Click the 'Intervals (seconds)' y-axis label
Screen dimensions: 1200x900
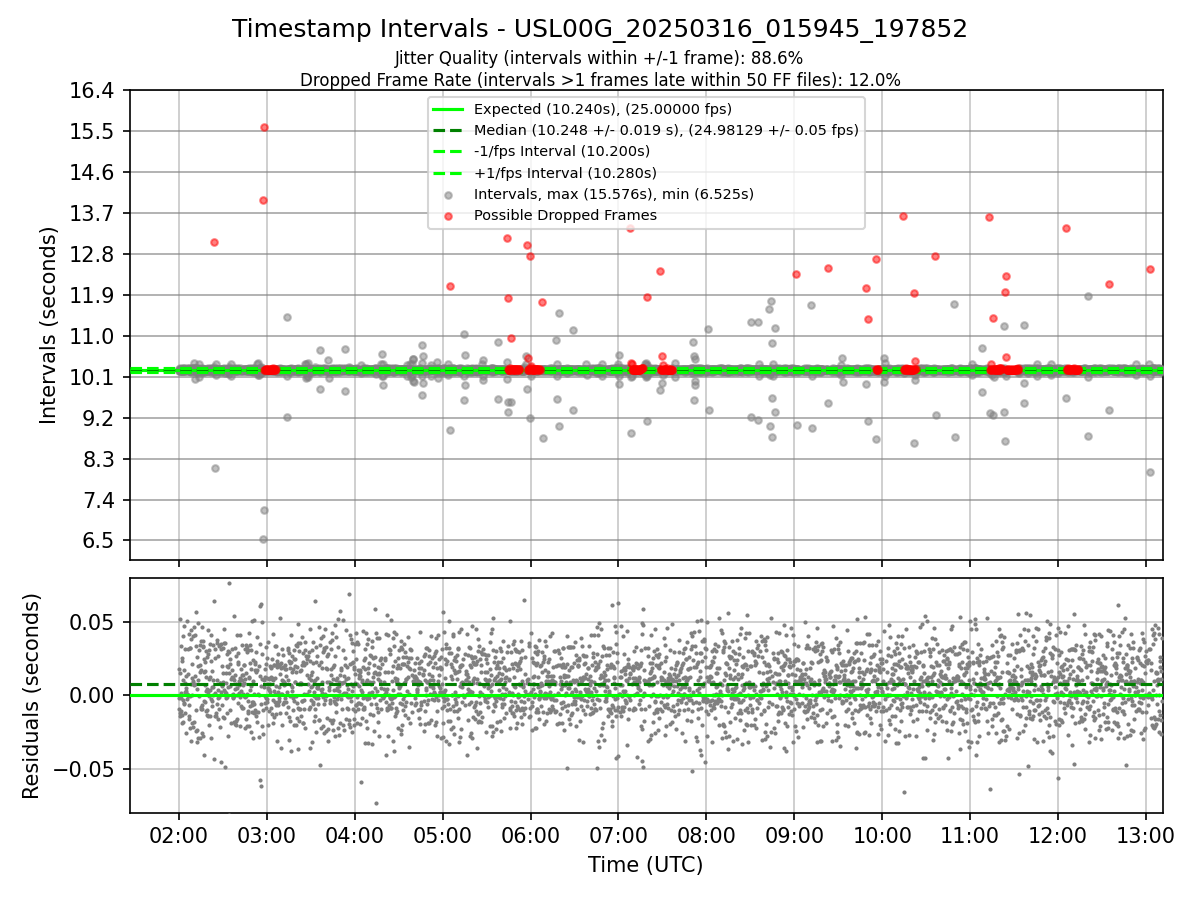pos(48,325)
